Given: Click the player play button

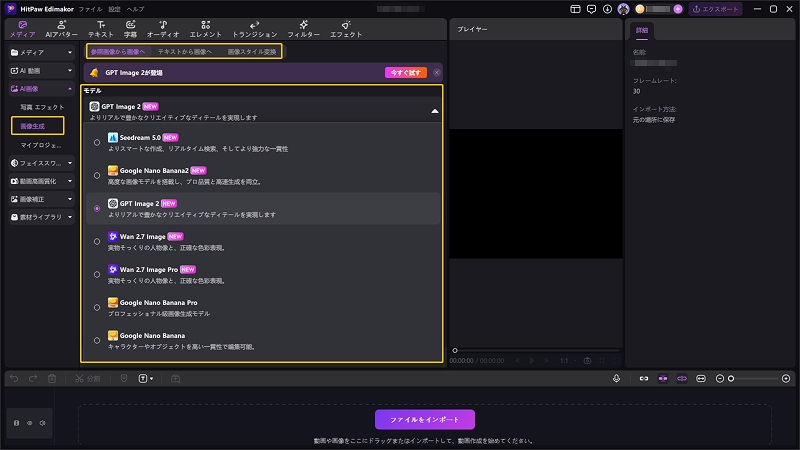Looking at the screenshot, I should 532,361.
